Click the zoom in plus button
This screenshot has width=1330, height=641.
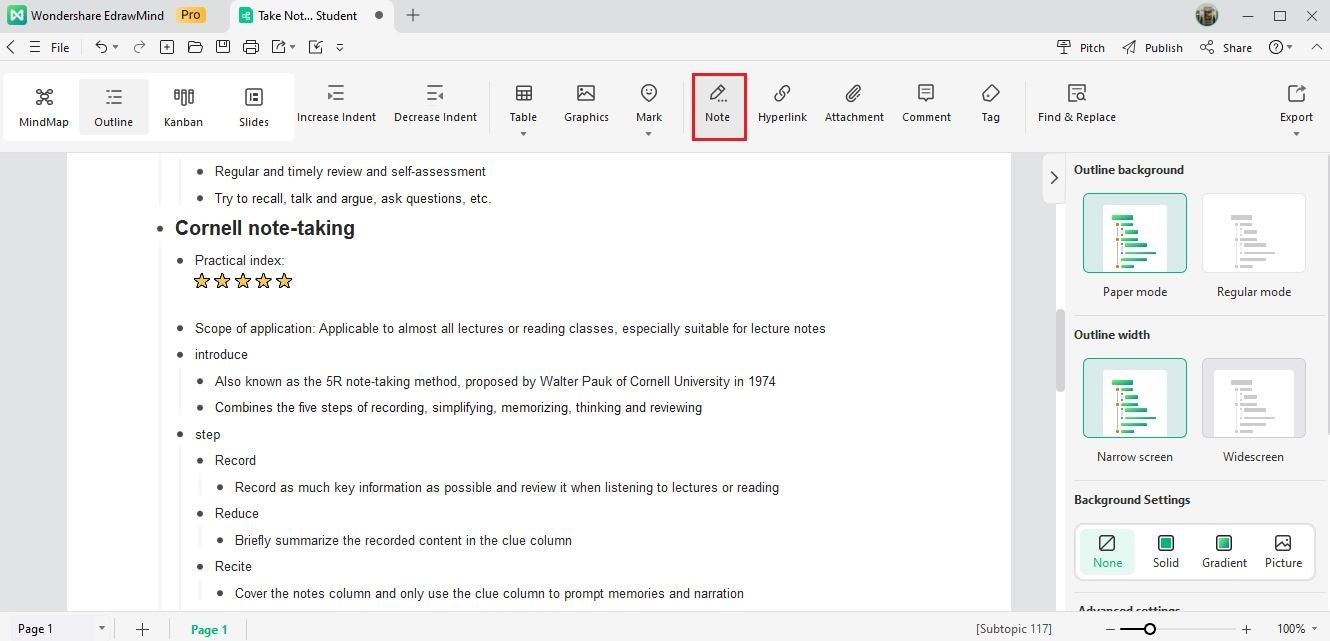click(x=1246, y=629)
